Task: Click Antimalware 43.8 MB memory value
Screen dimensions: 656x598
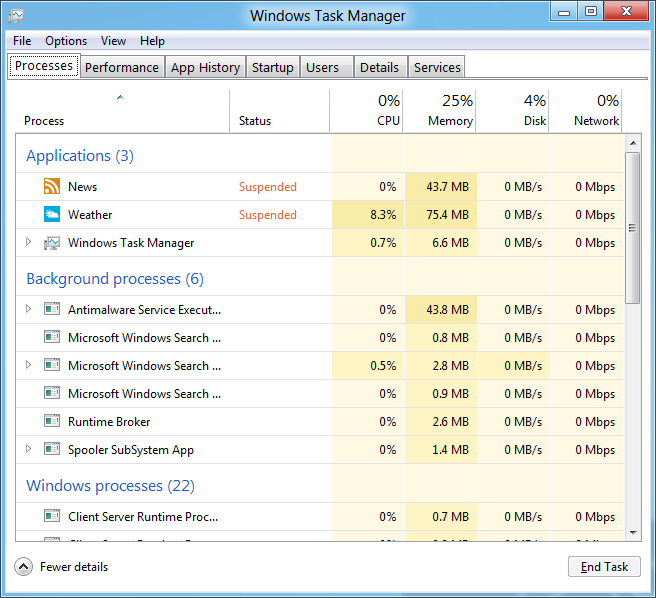Action: 448,310
